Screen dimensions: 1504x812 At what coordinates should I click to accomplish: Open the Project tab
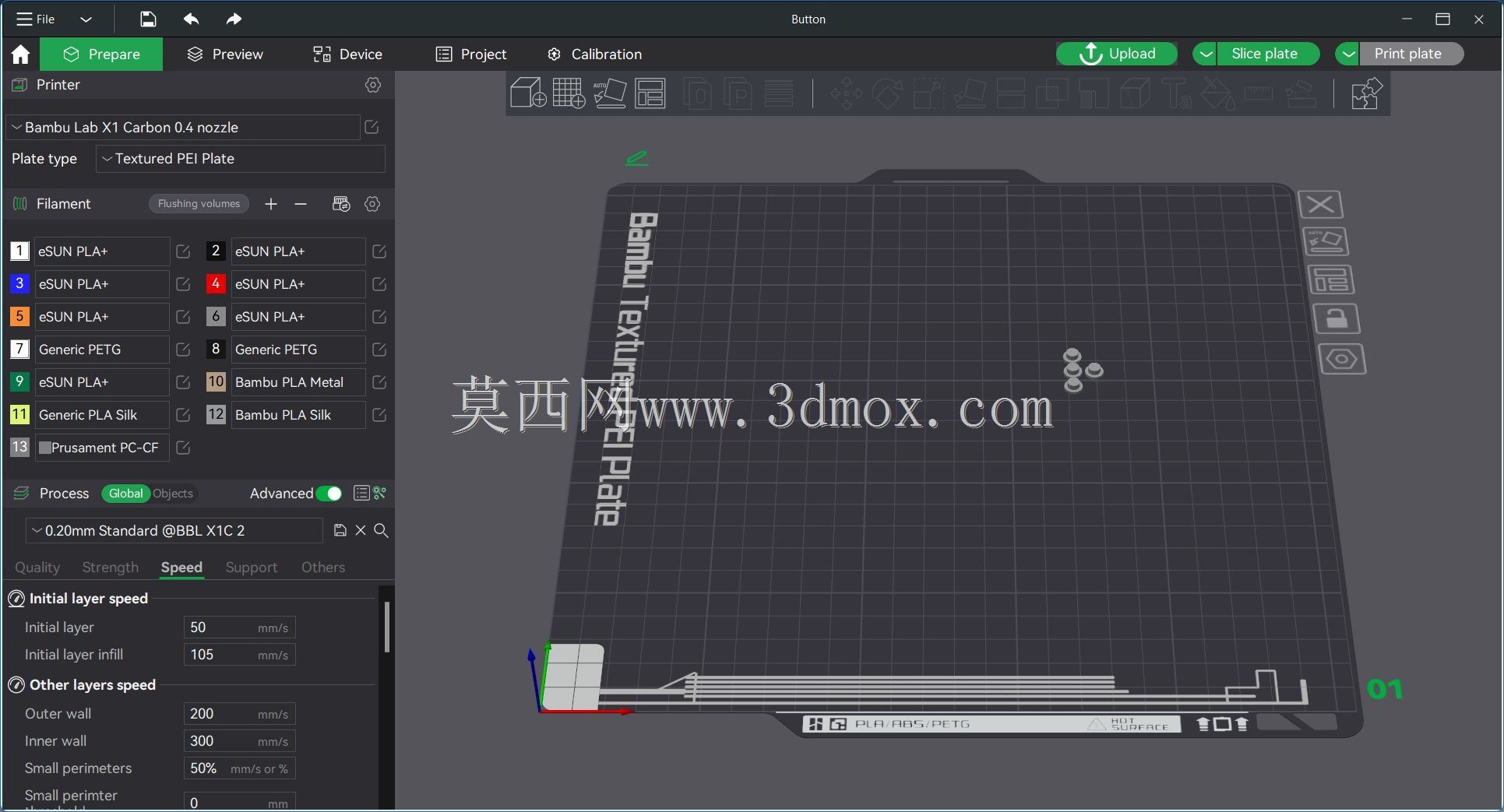tap(471, 54)
